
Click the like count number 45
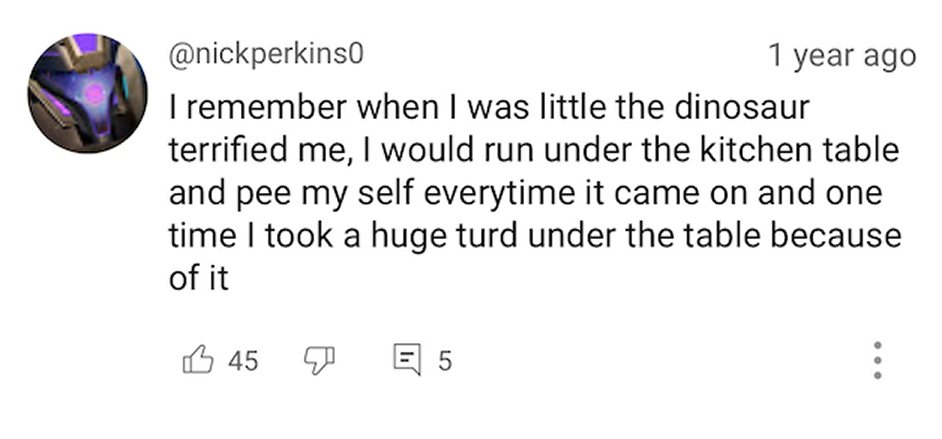coord(243,360)
